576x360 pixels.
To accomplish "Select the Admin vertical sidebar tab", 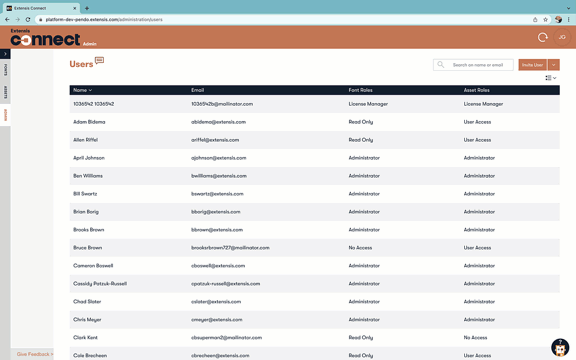I will [x=5, y=115].
